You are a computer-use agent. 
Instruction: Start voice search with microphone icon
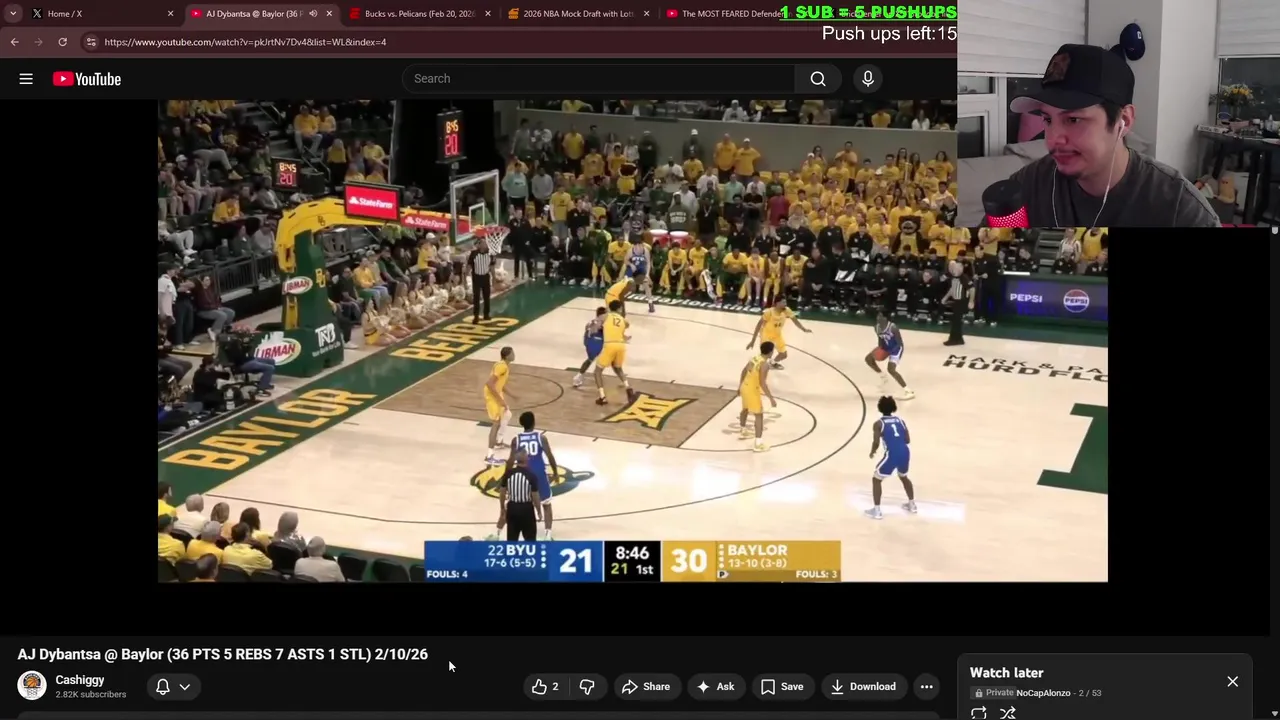(x=868, y=79)
